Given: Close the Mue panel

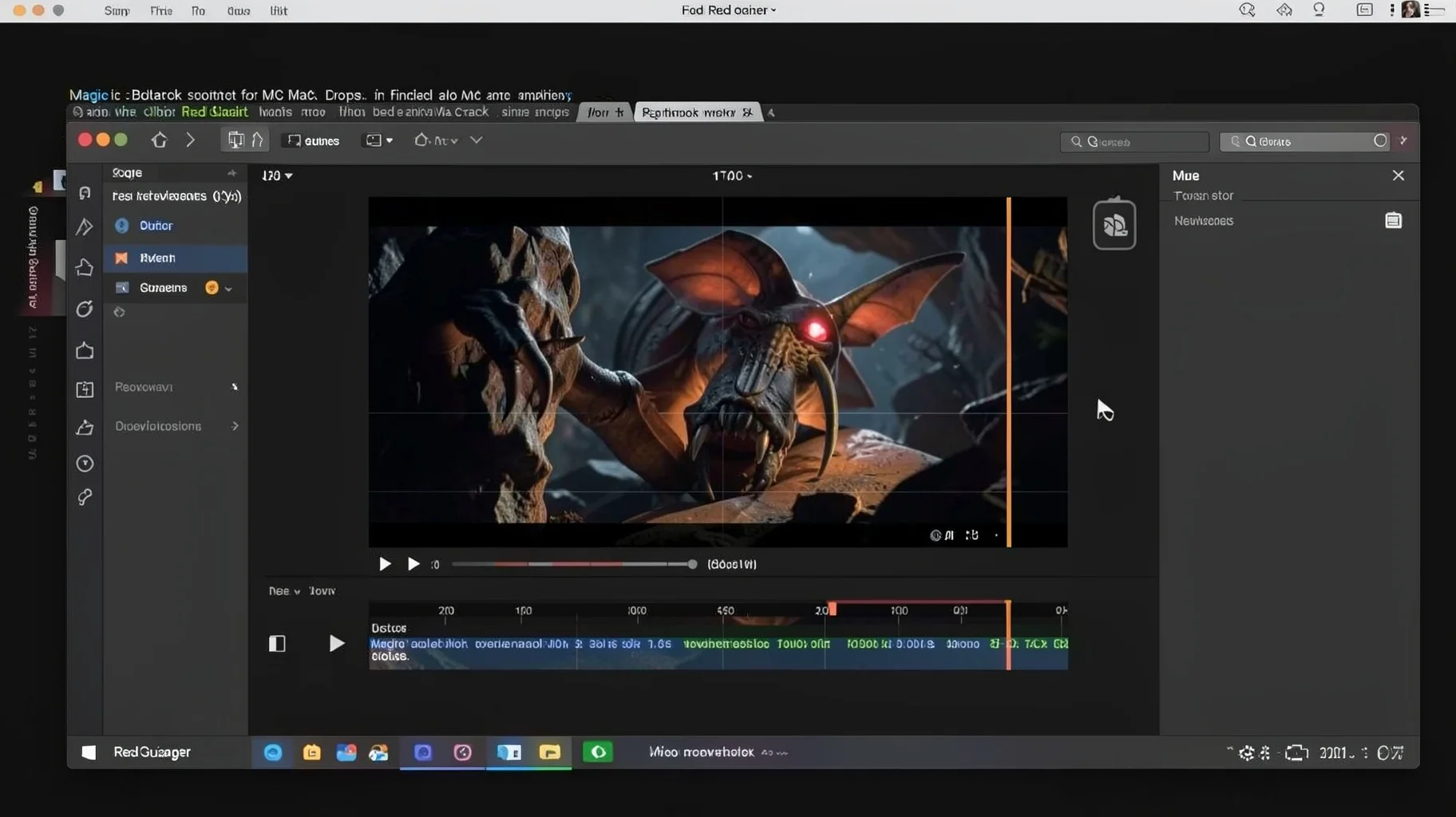Looking at the screenshot, I should pyautogui.click(x=1398, y=176).
